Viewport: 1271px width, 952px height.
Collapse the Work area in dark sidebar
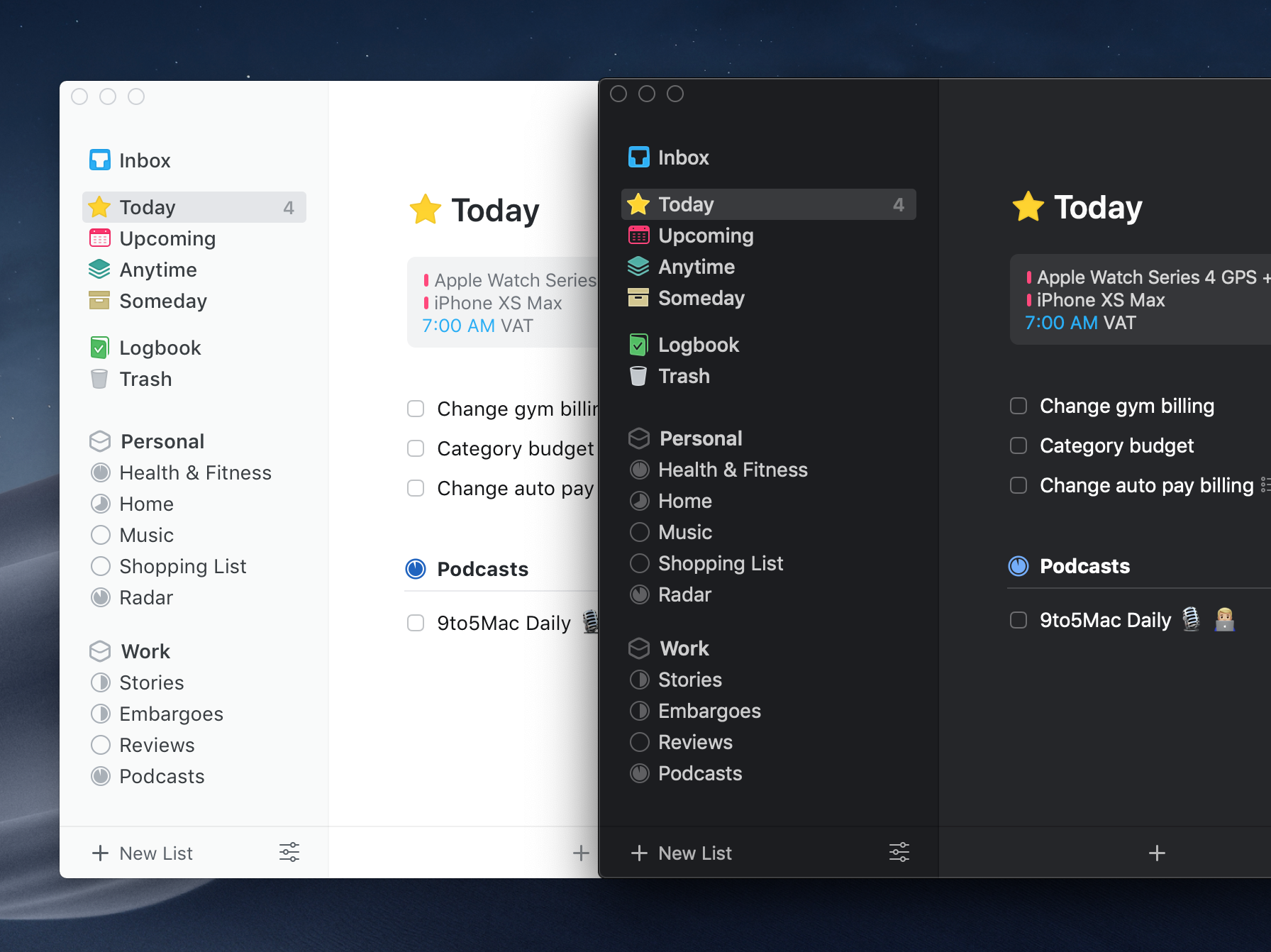pos(684,648)
